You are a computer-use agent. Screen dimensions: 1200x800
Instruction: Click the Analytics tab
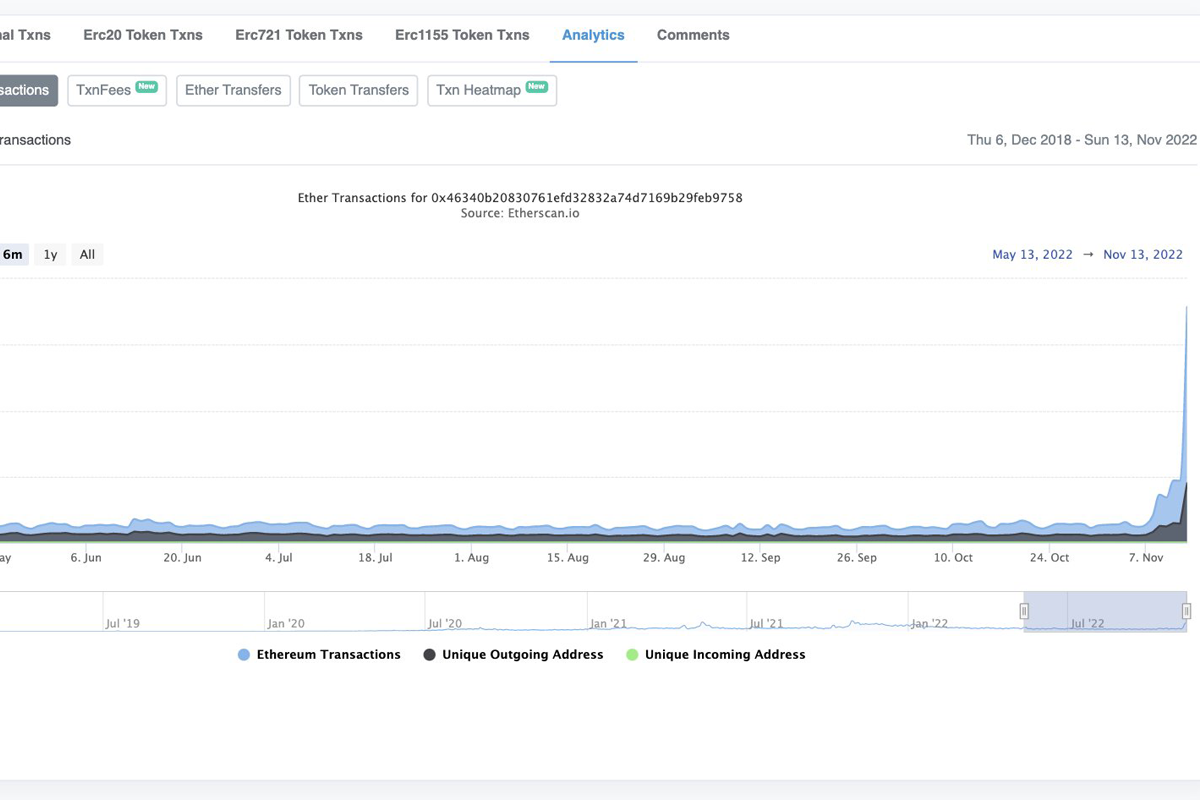[x=593, y=35]
